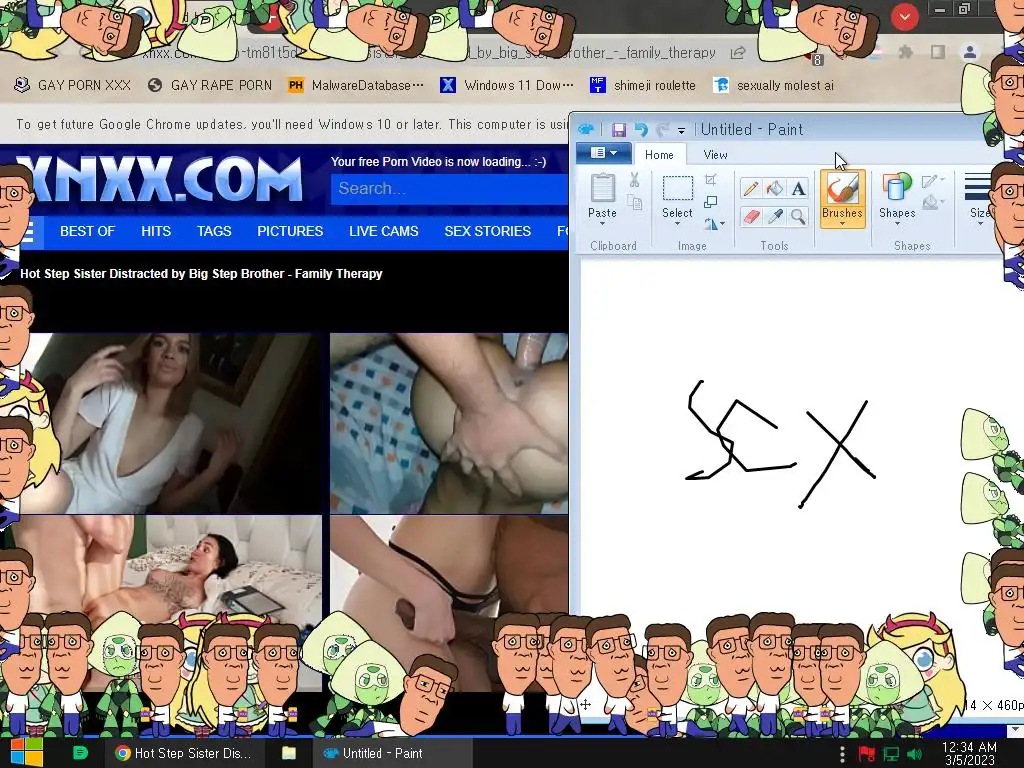Open File Explorer from the taskbar
The height and width of the screenshot is (768, 1024).
[x=289, y=753]
